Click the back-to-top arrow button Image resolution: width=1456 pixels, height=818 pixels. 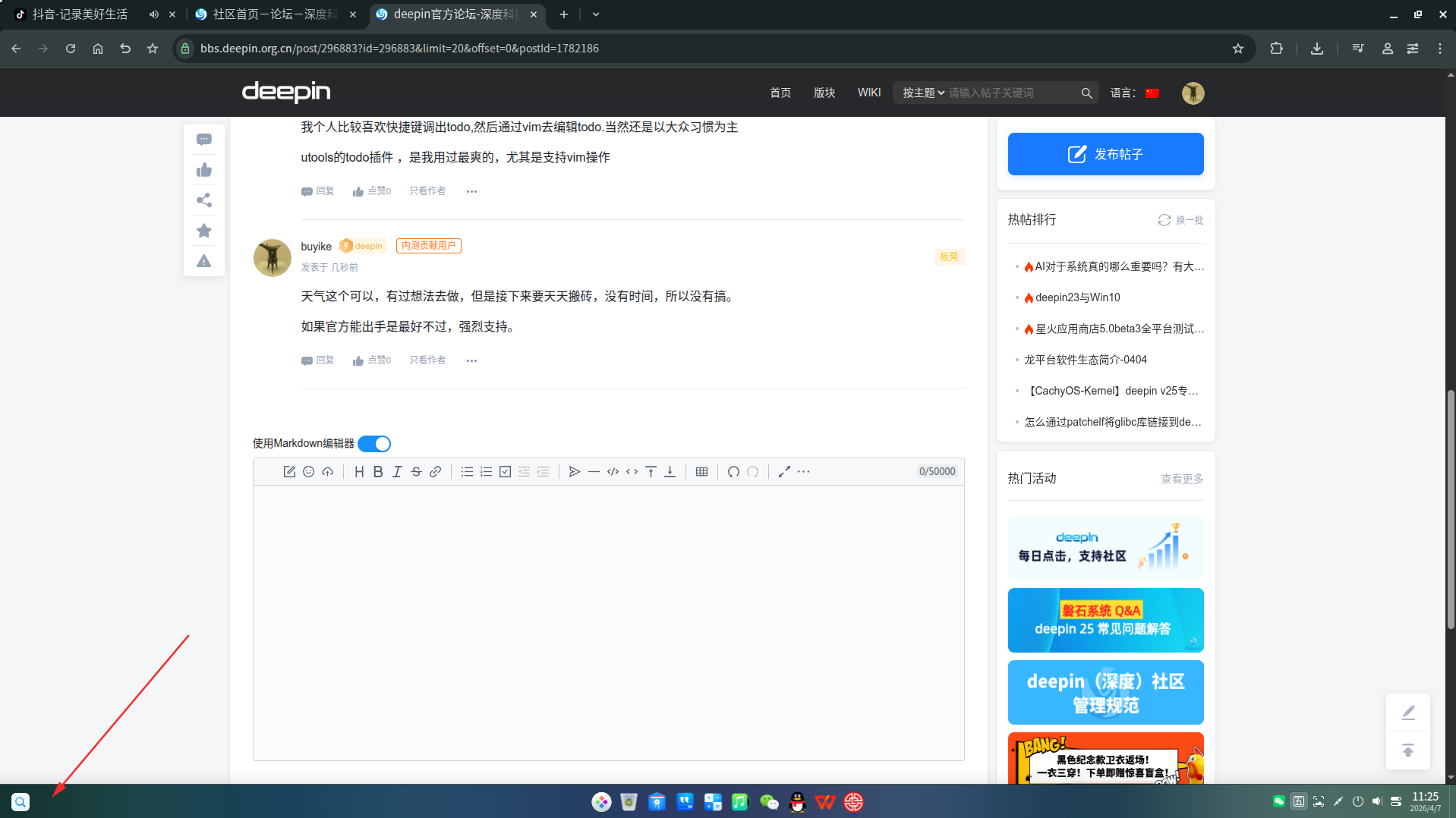(x=1408, y=750)
